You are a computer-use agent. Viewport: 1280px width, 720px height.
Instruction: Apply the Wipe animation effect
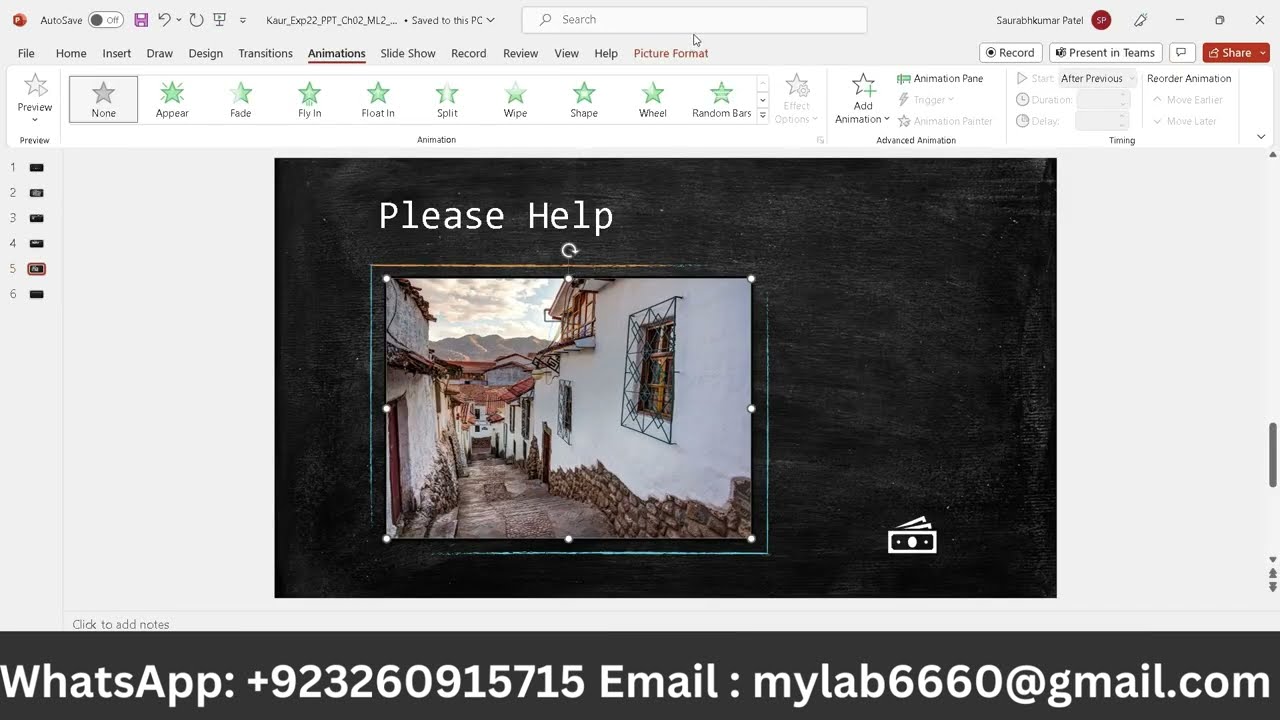coord(515,99)
